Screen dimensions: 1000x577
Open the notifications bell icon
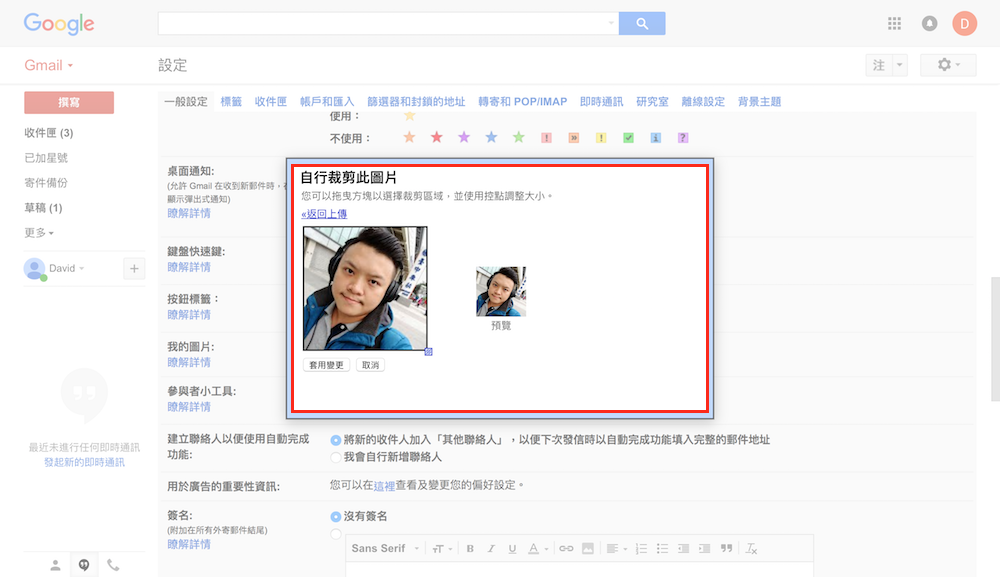pos(929,23)
